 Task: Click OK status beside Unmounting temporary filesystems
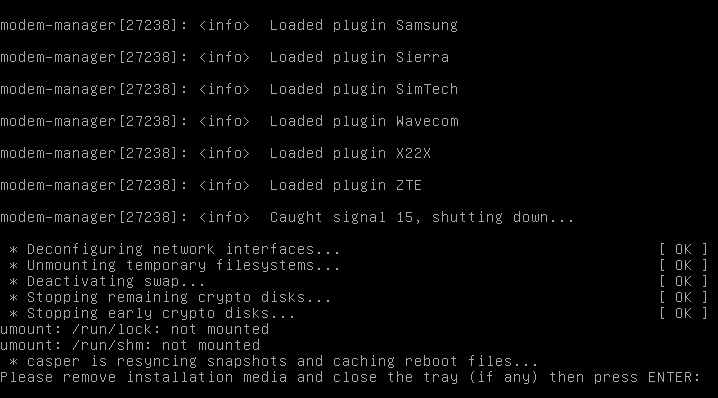click(684, 266)
